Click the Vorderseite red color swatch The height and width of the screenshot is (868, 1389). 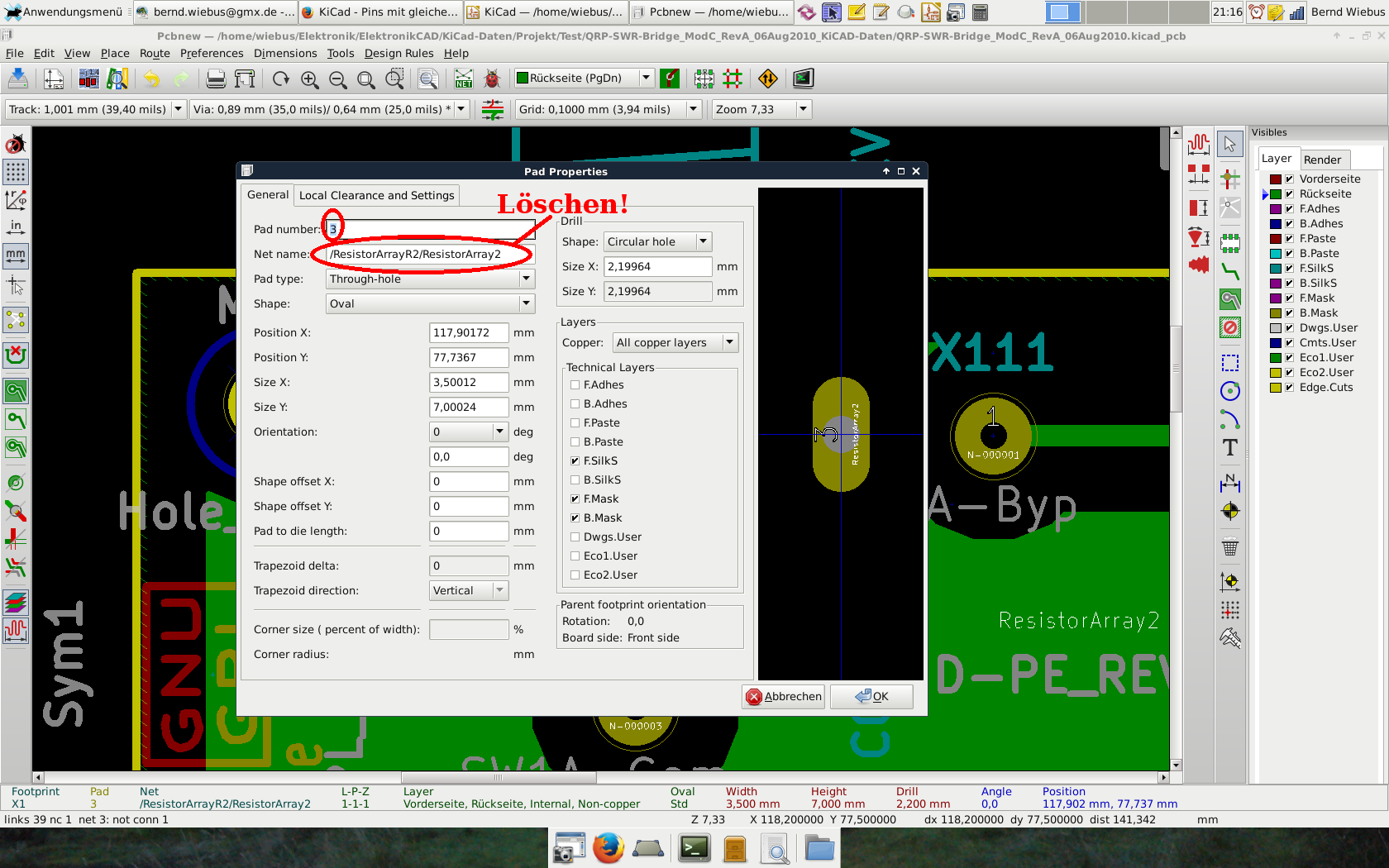coord(1276,179)
